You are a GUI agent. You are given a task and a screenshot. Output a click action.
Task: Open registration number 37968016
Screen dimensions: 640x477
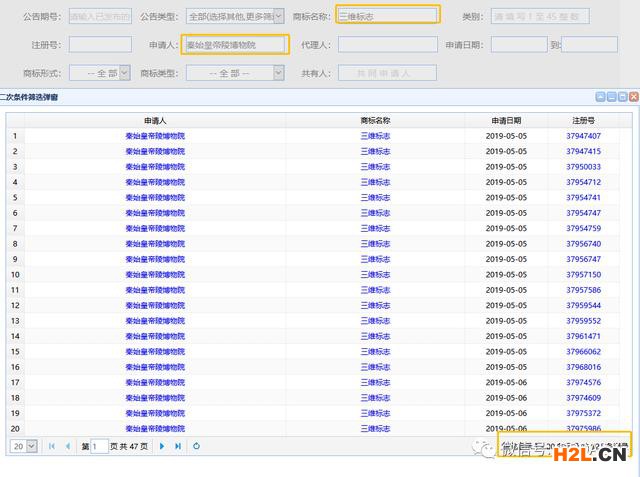583,367
